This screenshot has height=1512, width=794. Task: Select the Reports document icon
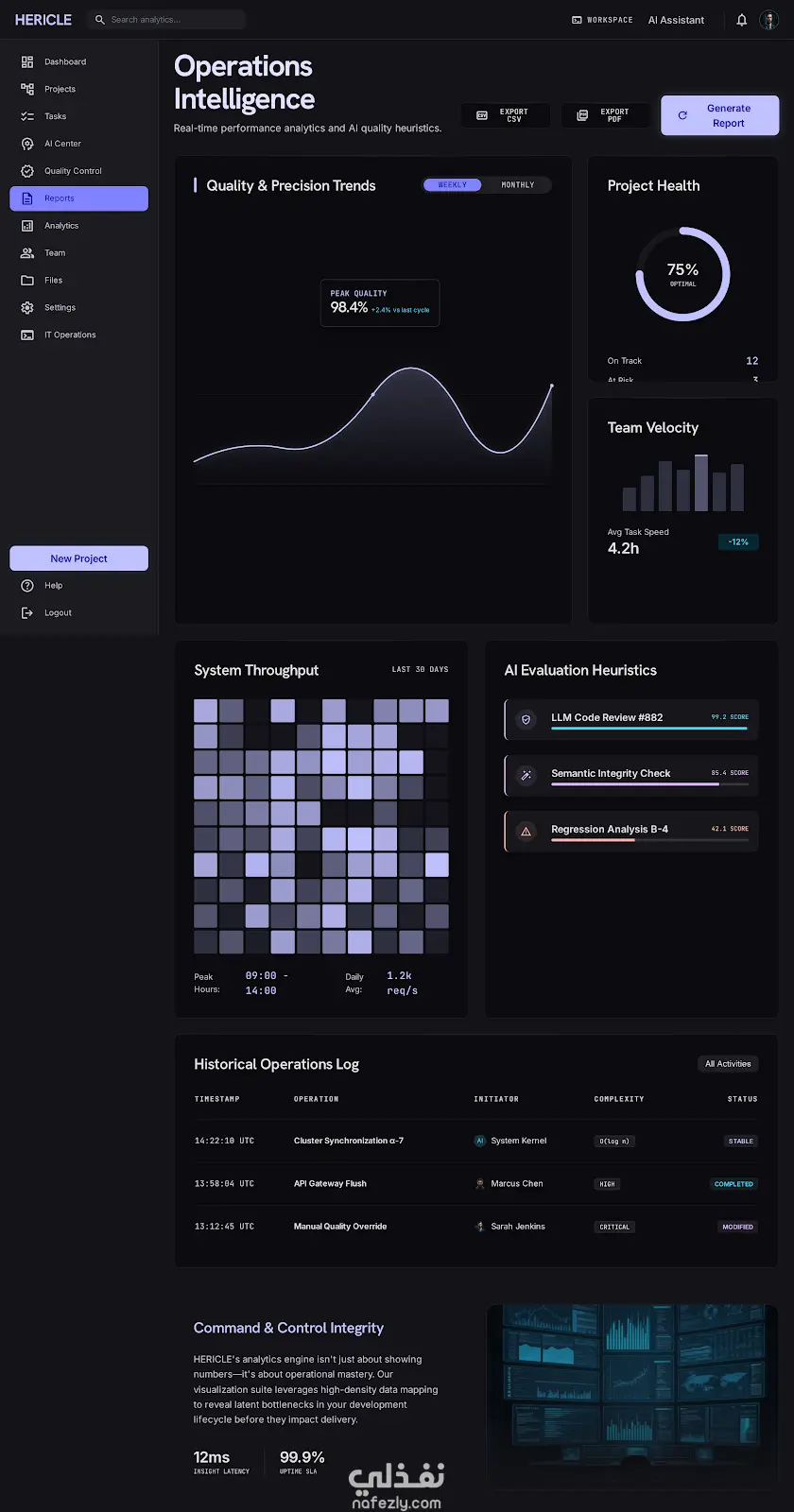27,198
